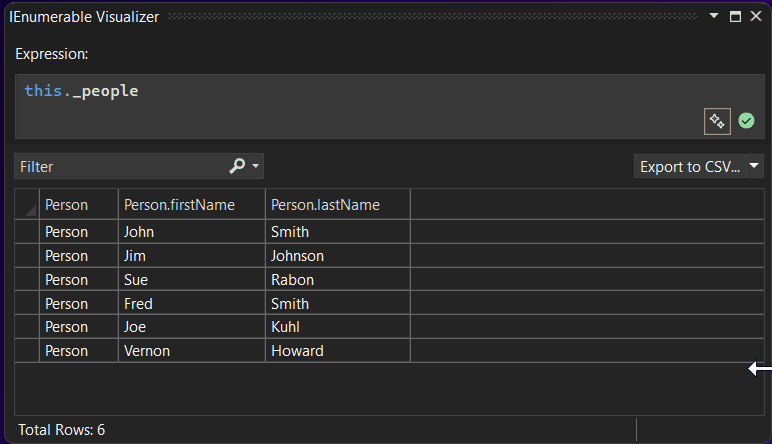Click the green checkmark status icon
The width and height of the screenshot is (772, 444).
coord(746,121)
